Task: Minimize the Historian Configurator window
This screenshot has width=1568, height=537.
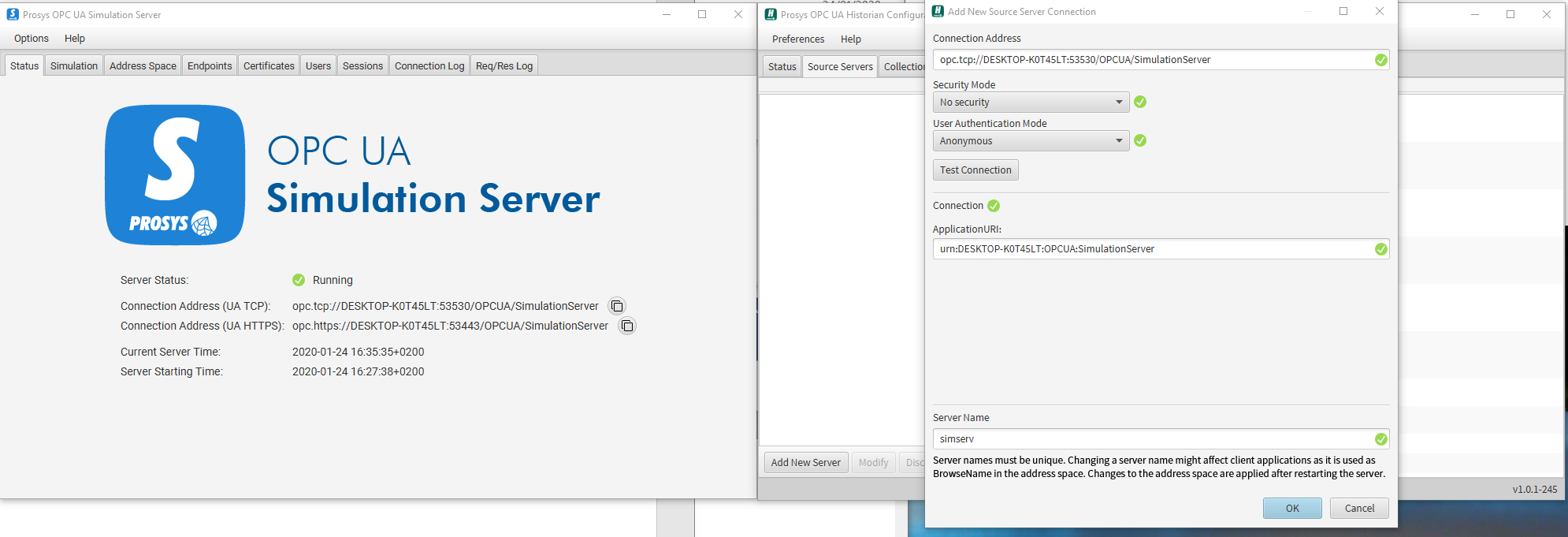Action: point(1475,14)
